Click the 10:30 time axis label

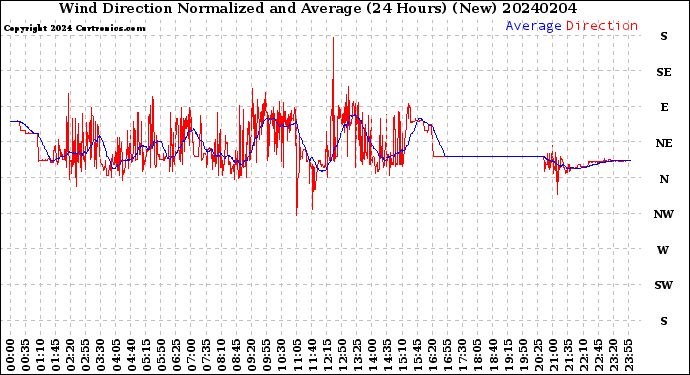pos(281,355)
